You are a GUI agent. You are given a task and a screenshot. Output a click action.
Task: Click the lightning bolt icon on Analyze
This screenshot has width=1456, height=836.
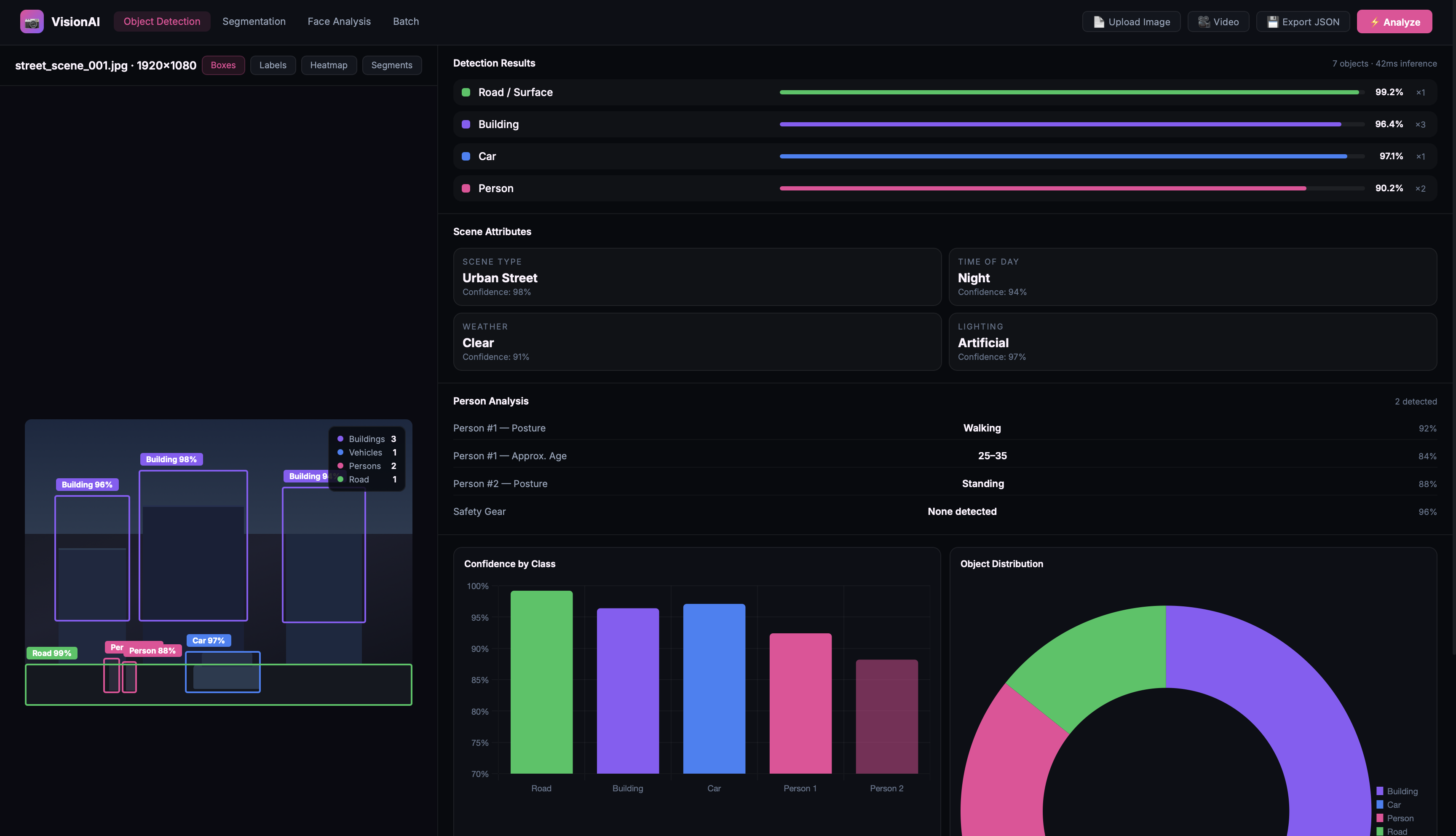tap(1375, 22)
